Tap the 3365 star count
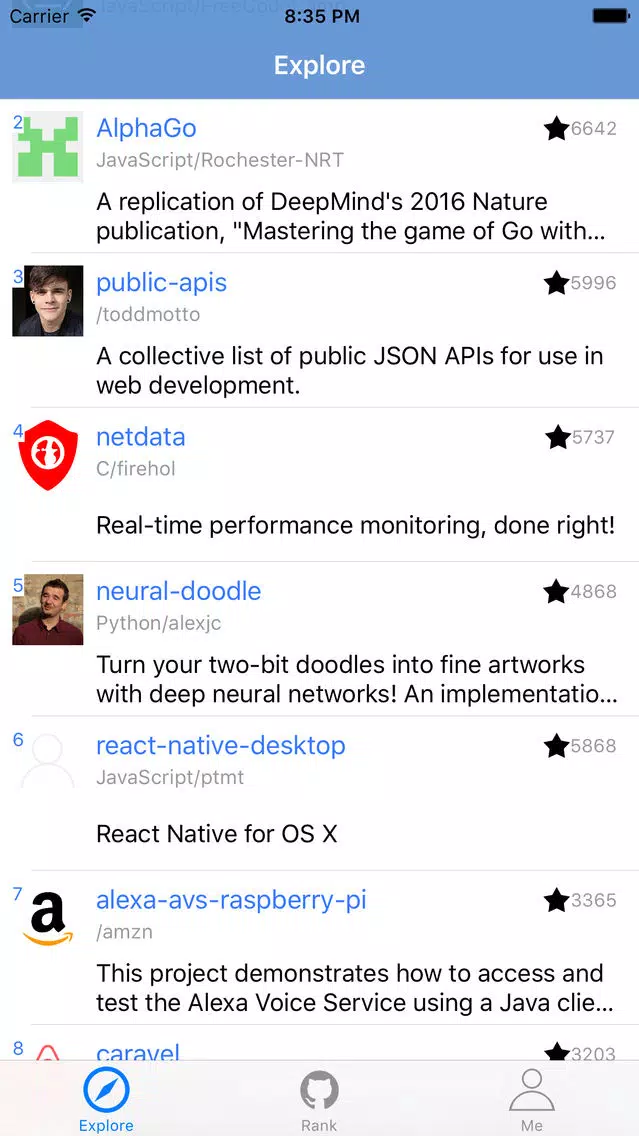This screenshot has width=639, height=1136. 593,901
